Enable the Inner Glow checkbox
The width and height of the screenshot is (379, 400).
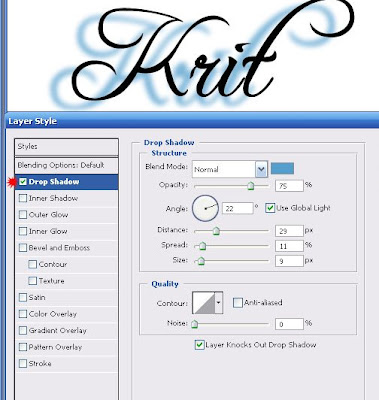[23, 231]
